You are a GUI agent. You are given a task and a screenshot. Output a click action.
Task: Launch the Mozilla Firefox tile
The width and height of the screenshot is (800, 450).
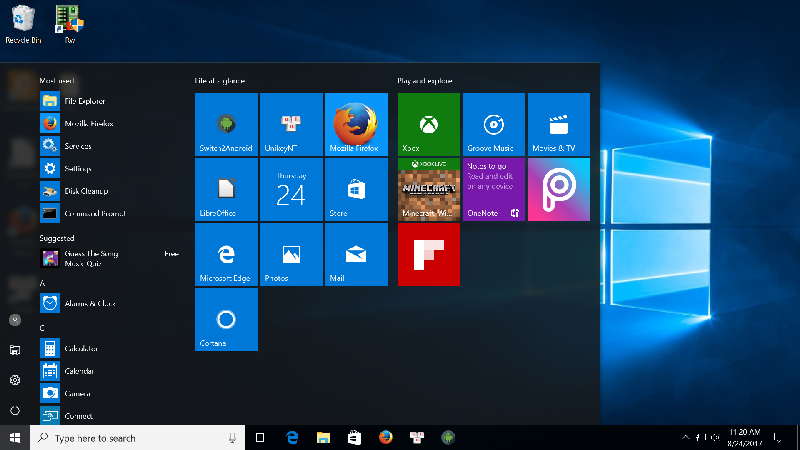[356, 124]
